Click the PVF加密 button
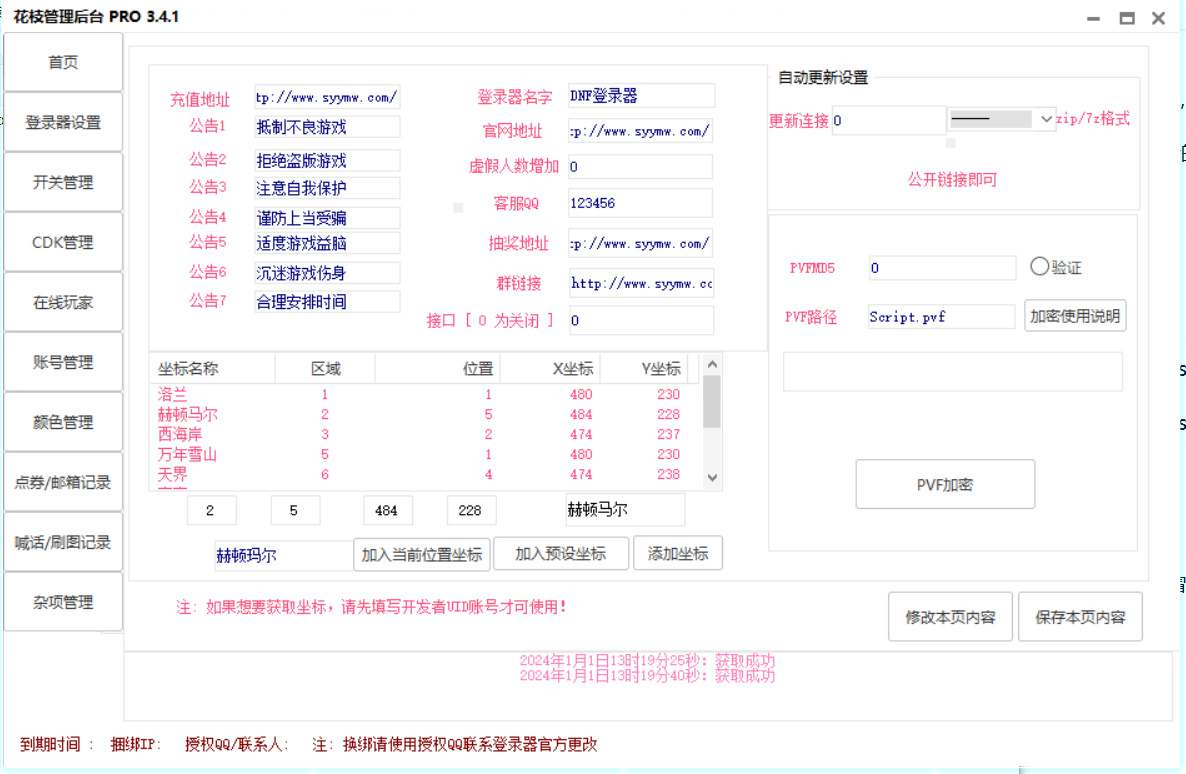Image resolution: width=1186 pixels, height=774 pixels. point(945,484)
